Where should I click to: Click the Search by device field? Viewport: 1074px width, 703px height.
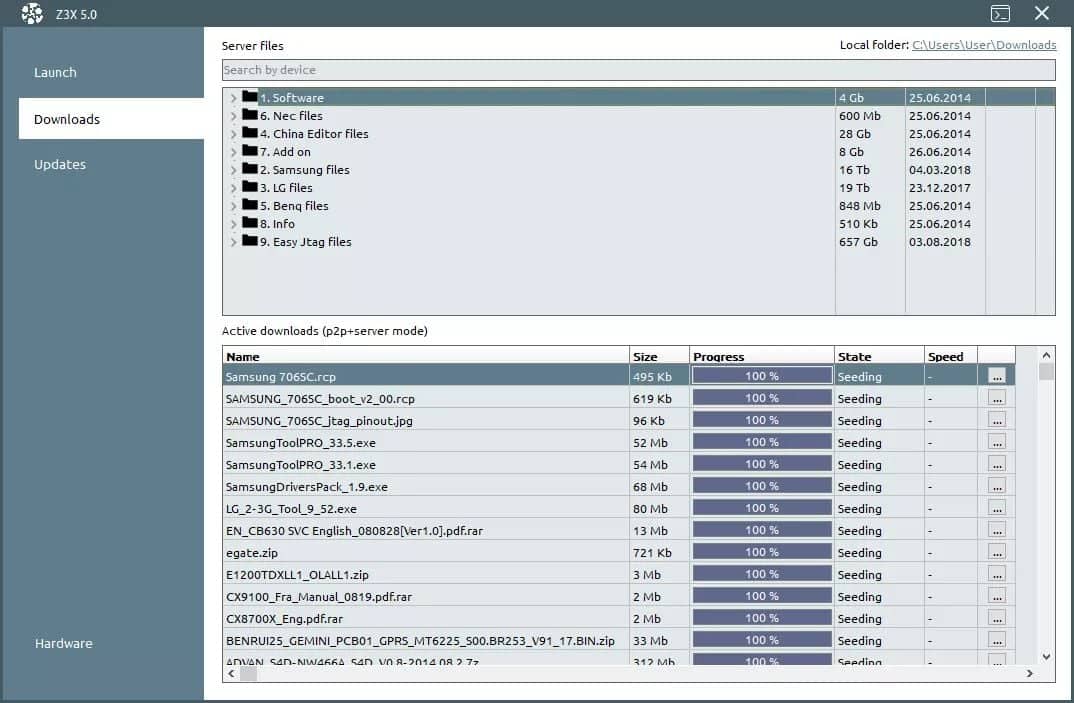click(638, 70)
